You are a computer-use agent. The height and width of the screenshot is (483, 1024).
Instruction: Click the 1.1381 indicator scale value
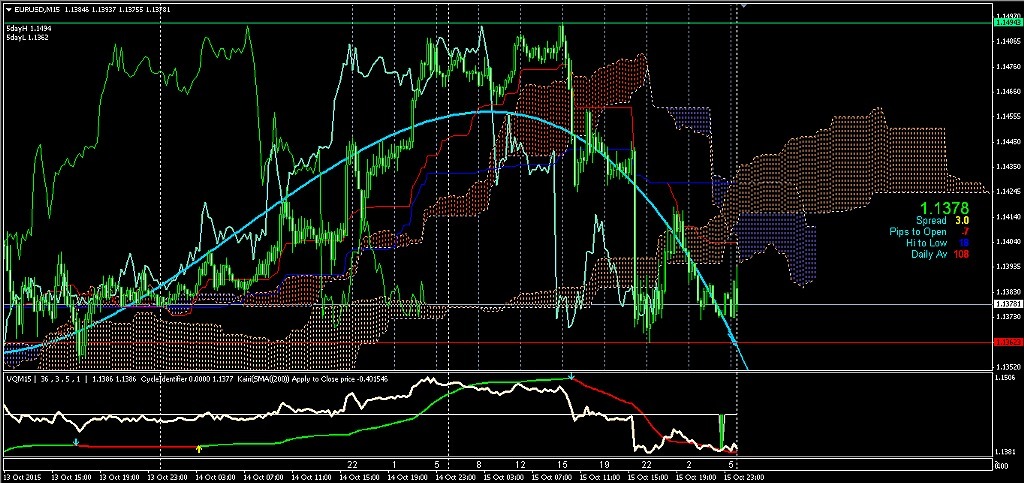point(1004,451)
